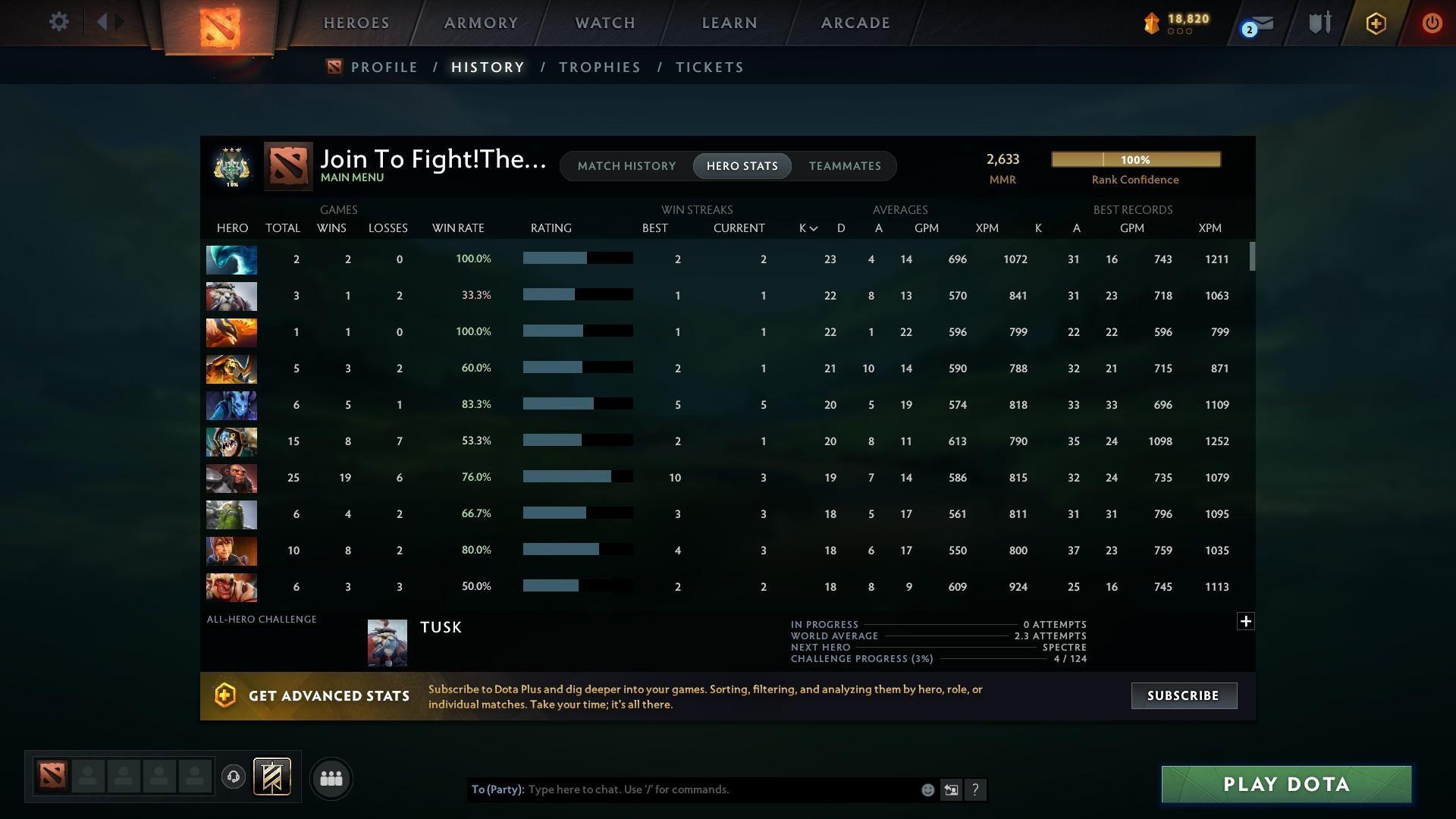Toggle voice chat with the headset icon
Image resolution: width=1456 pixels, height=819 pixels.
click(234, 777)
